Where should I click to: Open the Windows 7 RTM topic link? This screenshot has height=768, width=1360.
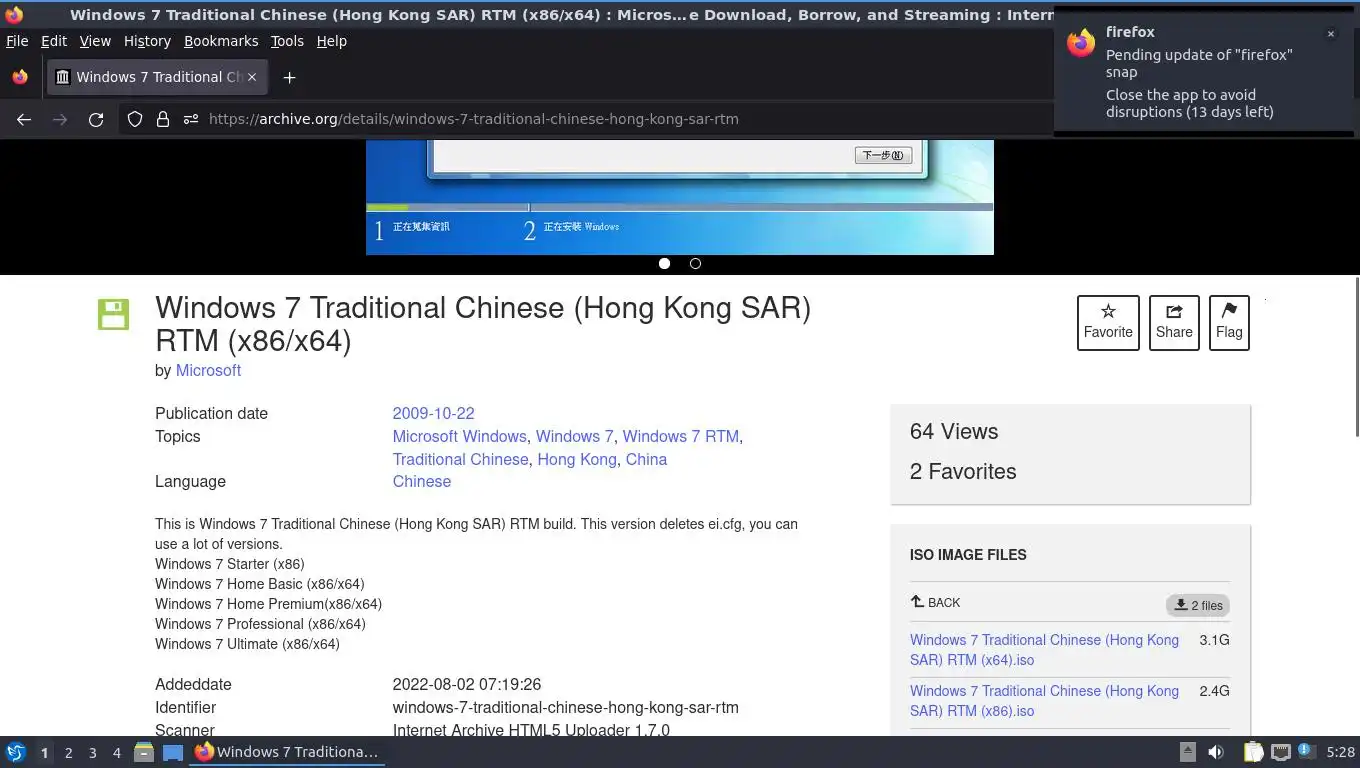coord(680,436)
